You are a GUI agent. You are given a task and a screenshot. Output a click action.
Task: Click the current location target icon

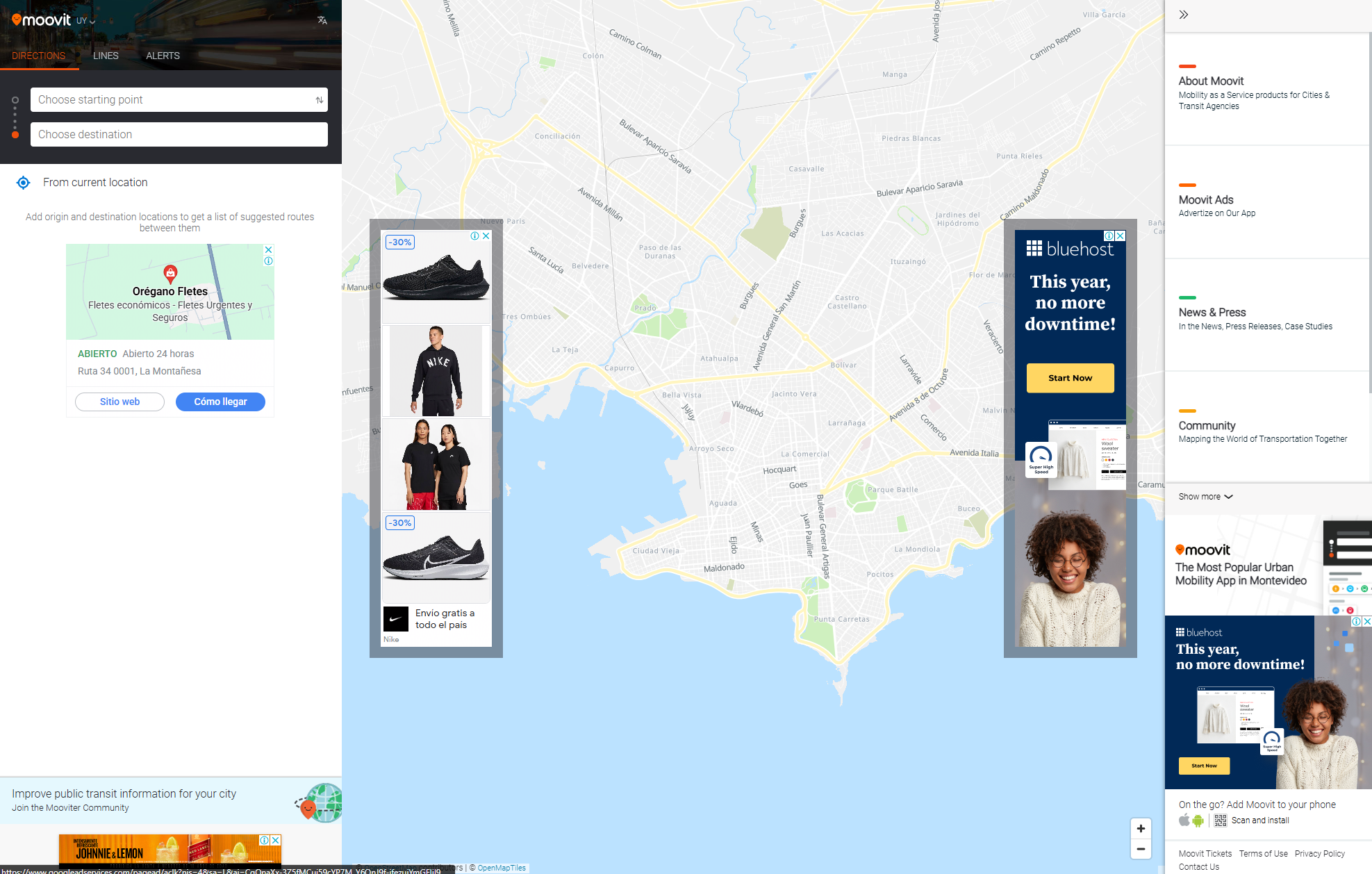tap(23, 183)
